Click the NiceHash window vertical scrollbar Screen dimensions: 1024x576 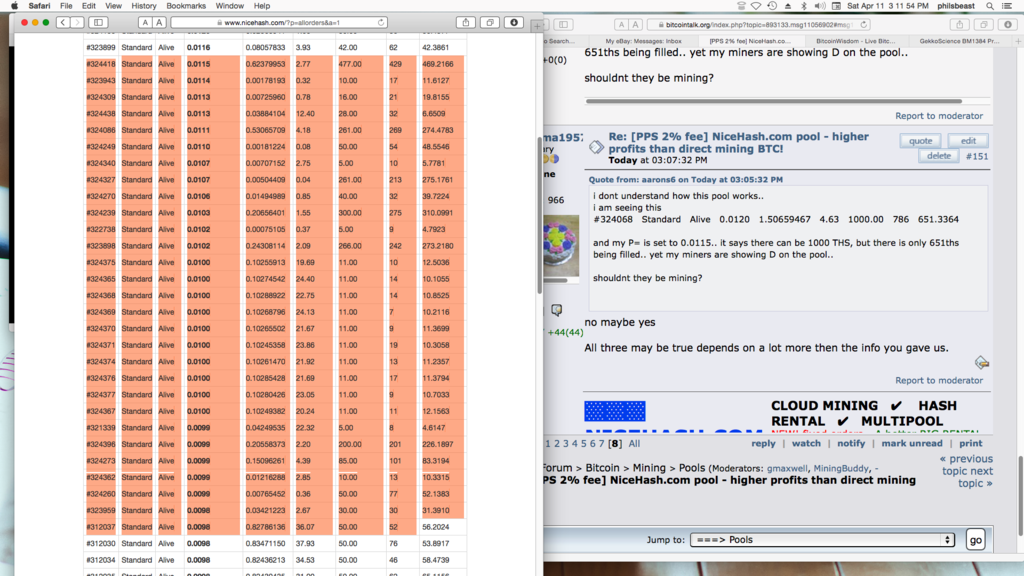(x=539, y=216)
